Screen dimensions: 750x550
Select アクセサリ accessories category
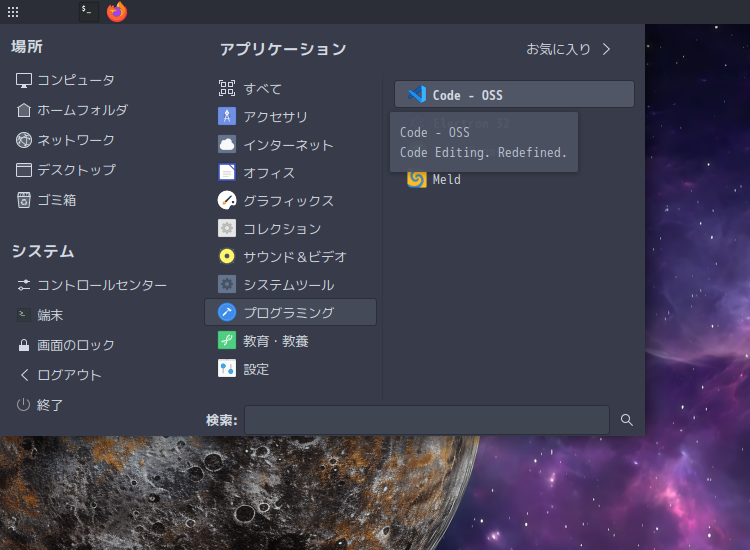[x=290, y=116]
